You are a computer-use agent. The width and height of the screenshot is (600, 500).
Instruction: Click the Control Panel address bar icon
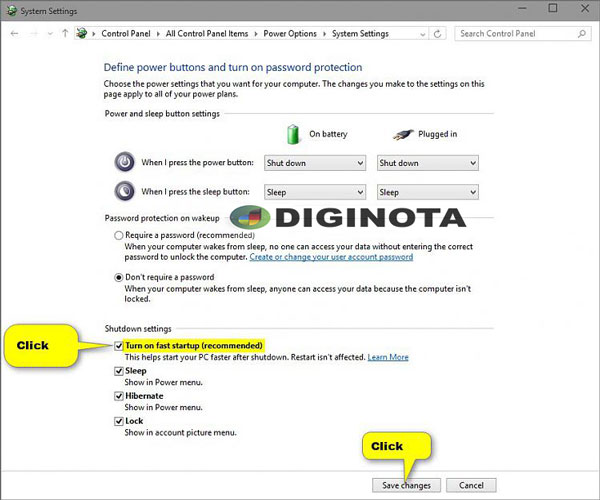point(82,33)
